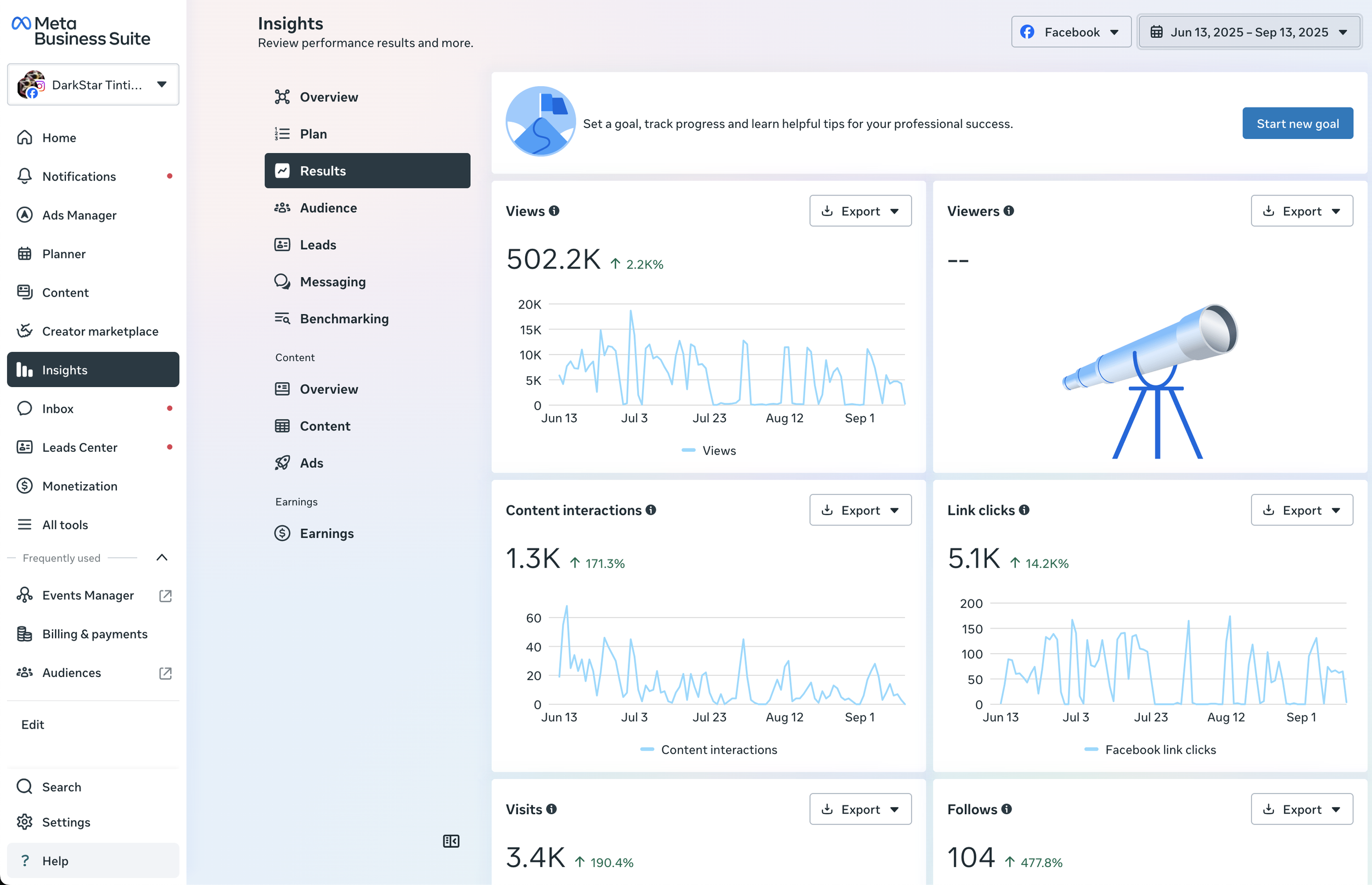
Task: Click the collapse panel icon
Action: tap(451, 841)
